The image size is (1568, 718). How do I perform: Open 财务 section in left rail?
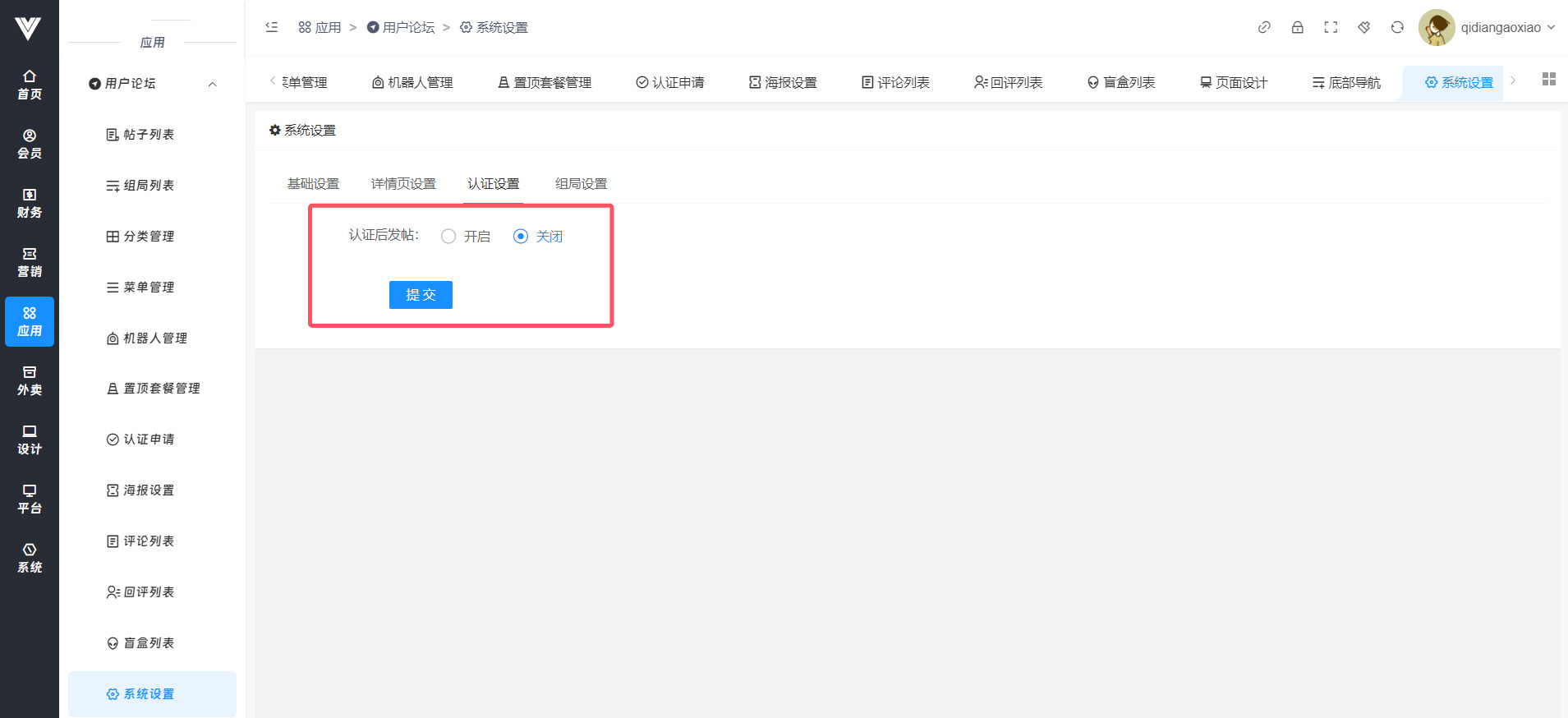[30, 203]
